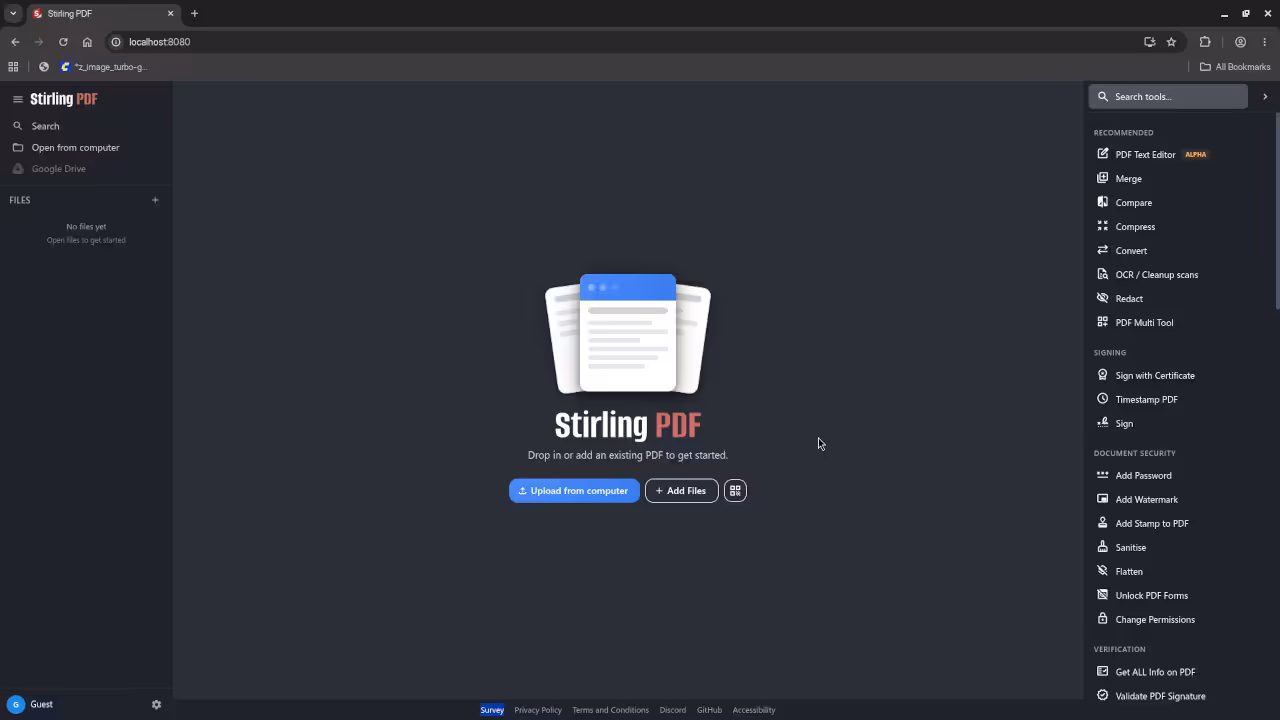Open Terms and Conditions link
1280x720 pixels.
point(610,710)
